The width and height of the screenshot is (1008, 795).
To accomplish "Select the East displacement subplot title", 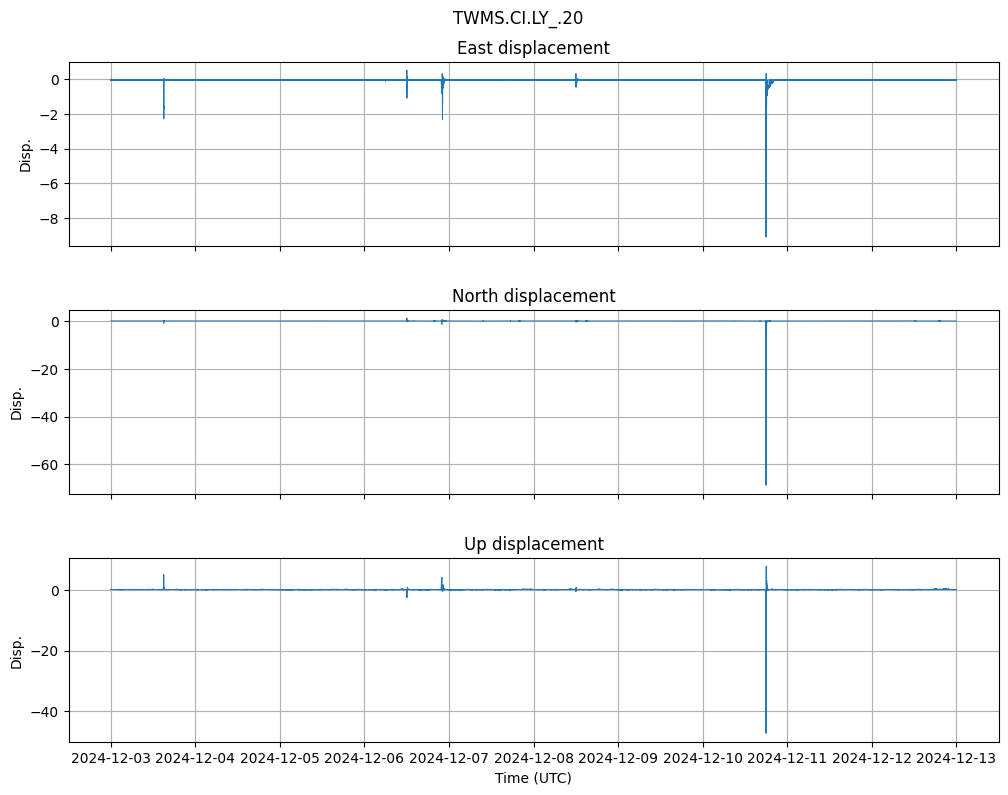I will 533,48.
